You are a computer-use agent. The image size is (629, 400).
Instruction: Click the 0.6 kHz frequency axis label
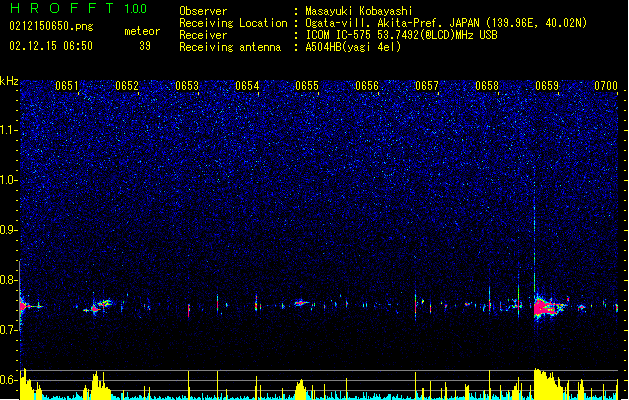tap(9, 380)
